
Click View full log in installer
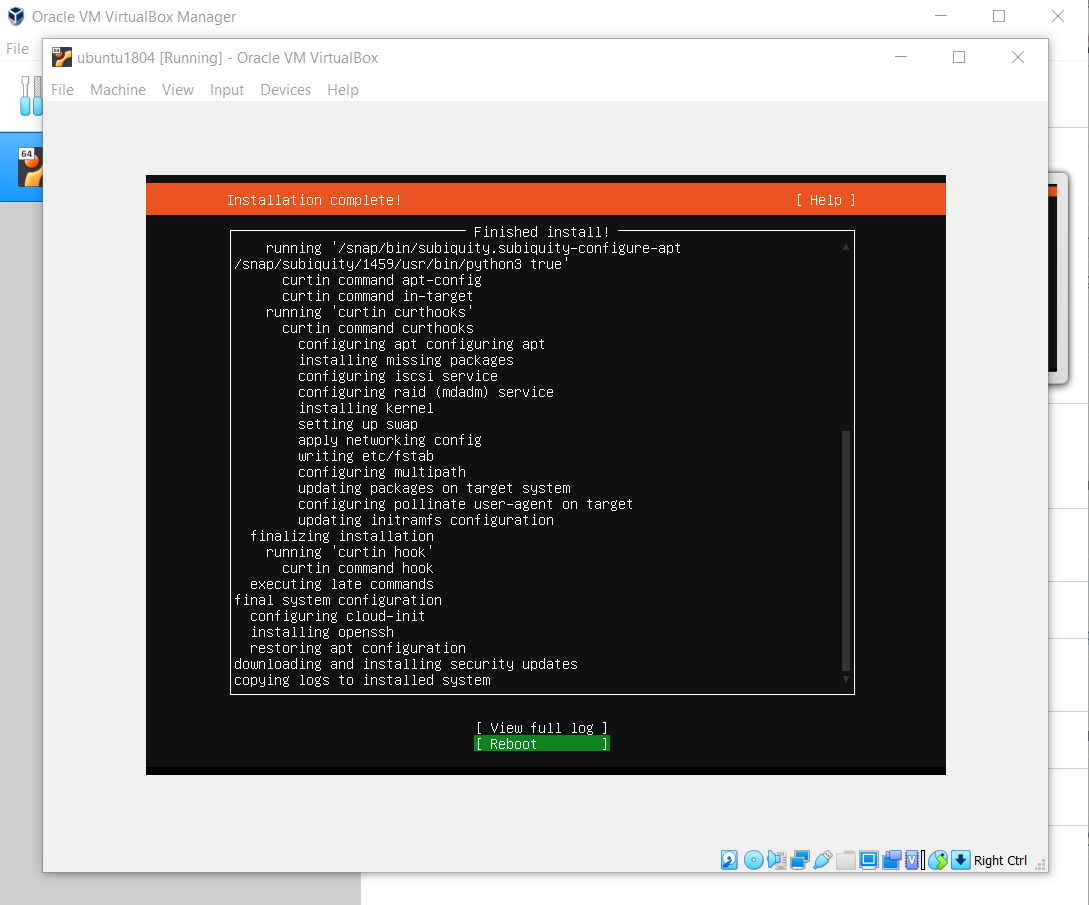tap(541, 728)
